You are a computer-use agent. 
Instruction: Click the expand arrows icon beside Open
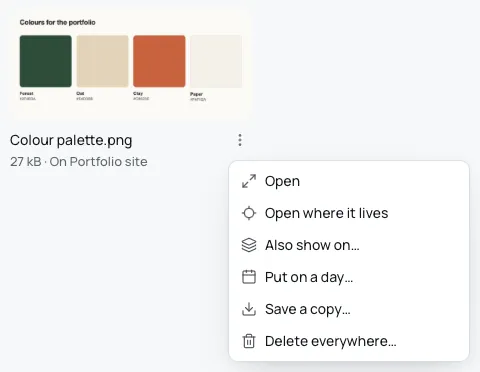[249, 181]
